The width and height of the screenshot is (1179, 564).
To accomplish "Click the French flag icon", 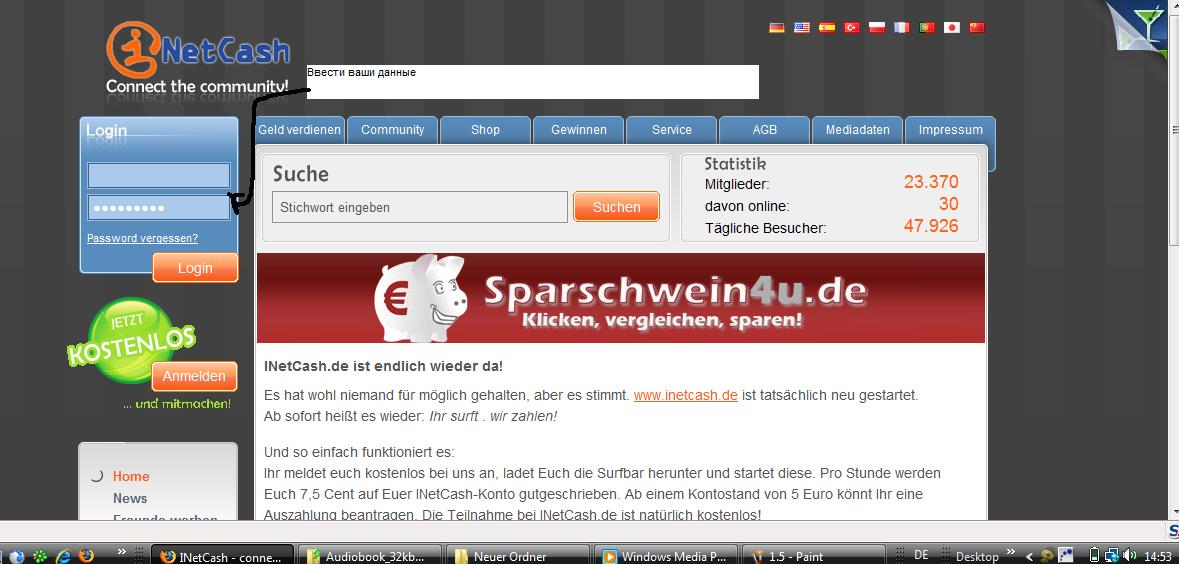I will (902, 28).
